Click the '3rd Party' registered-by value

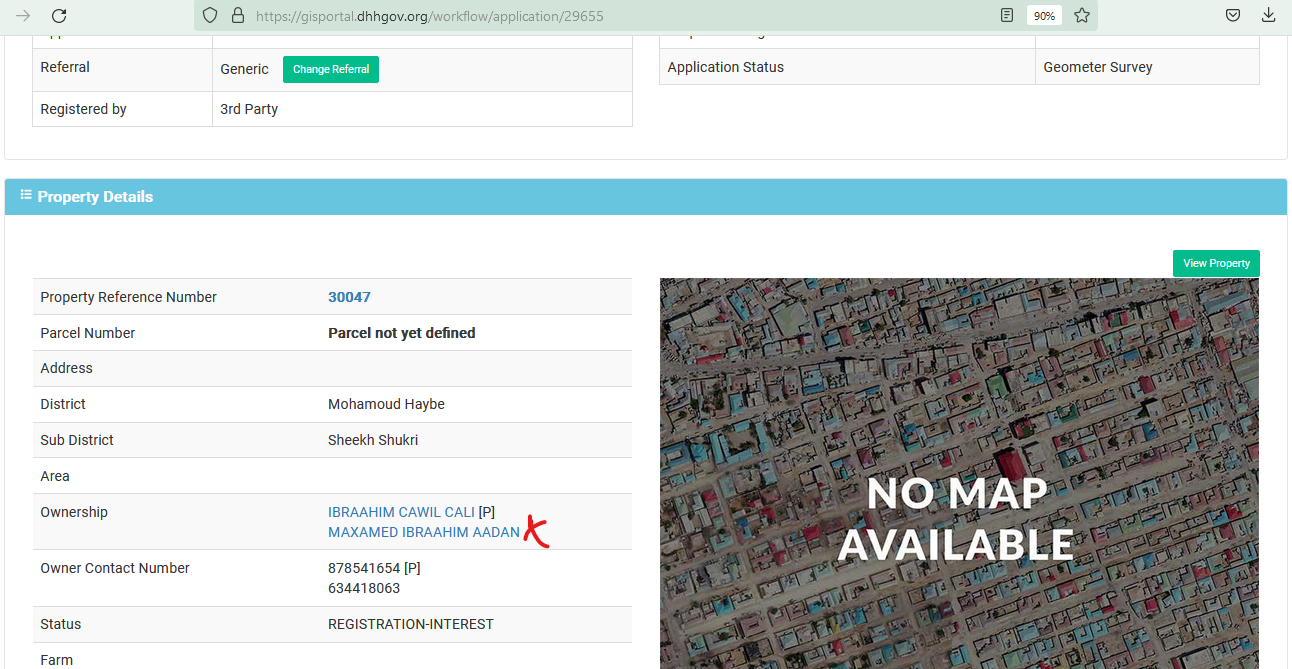[249, 109]
